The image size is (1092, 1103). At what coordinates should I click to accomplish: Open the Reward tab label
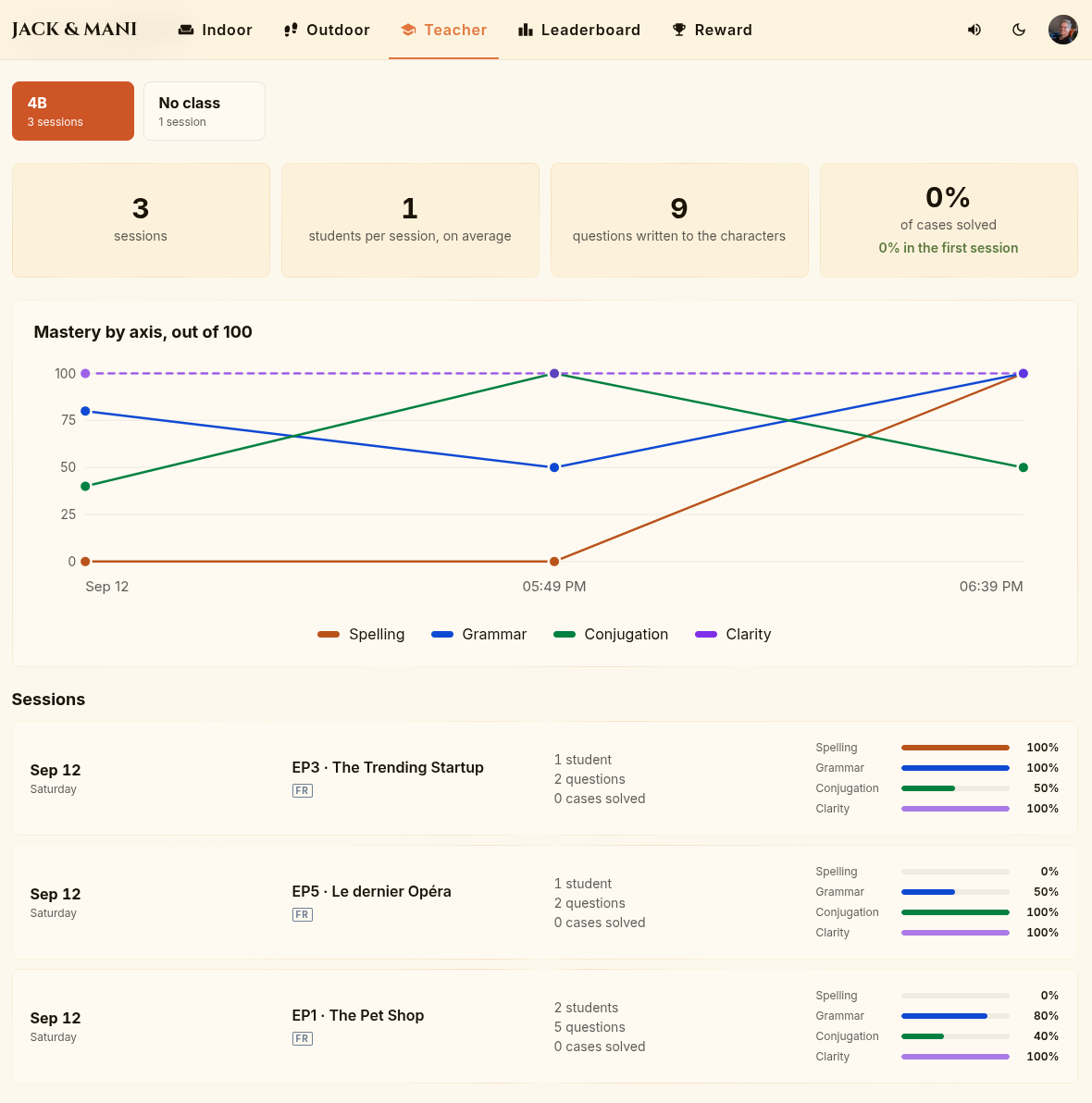(x=724, y=30)
